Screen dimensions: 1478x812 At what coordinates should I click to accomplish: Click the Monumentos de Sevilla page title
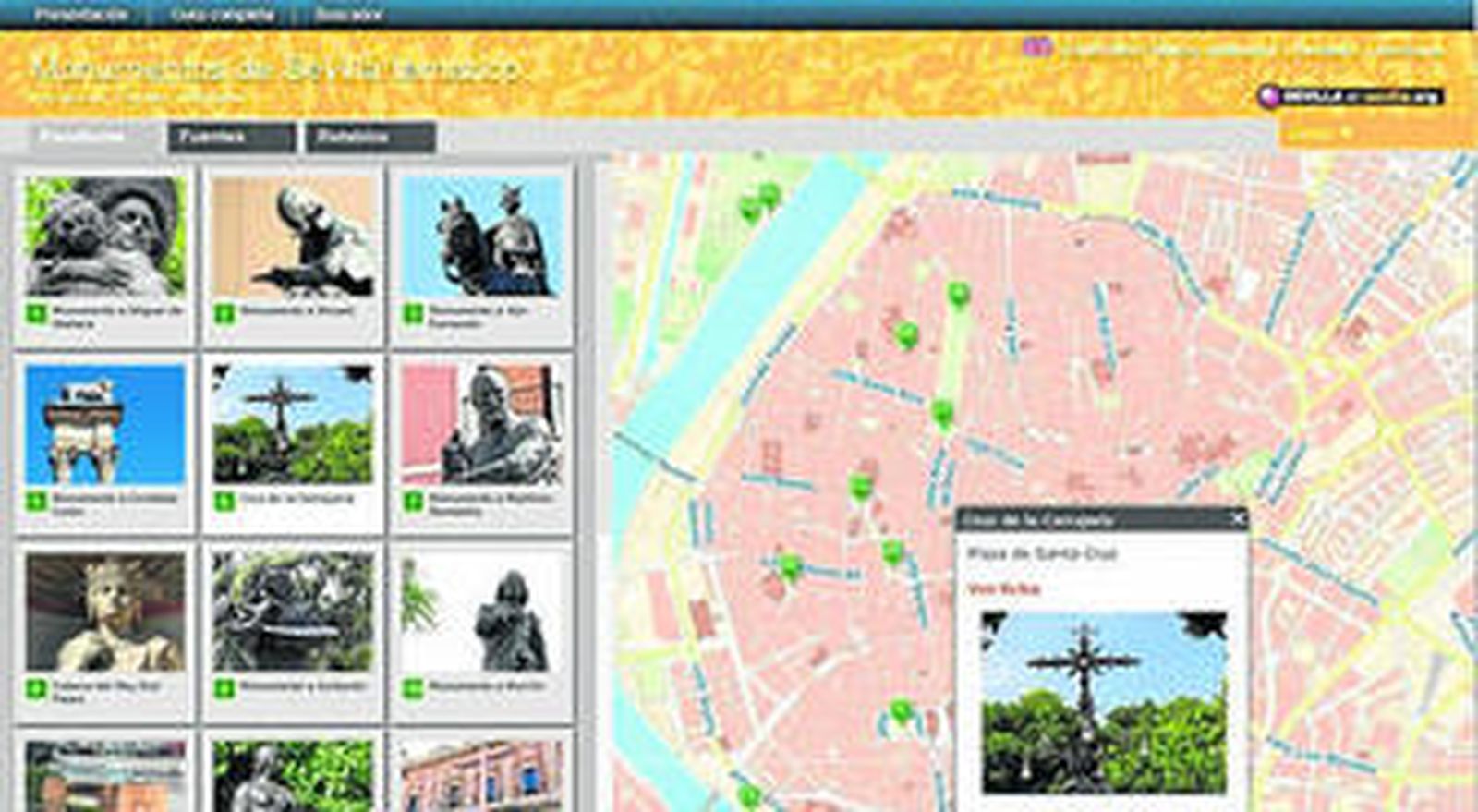coord(277,69)
